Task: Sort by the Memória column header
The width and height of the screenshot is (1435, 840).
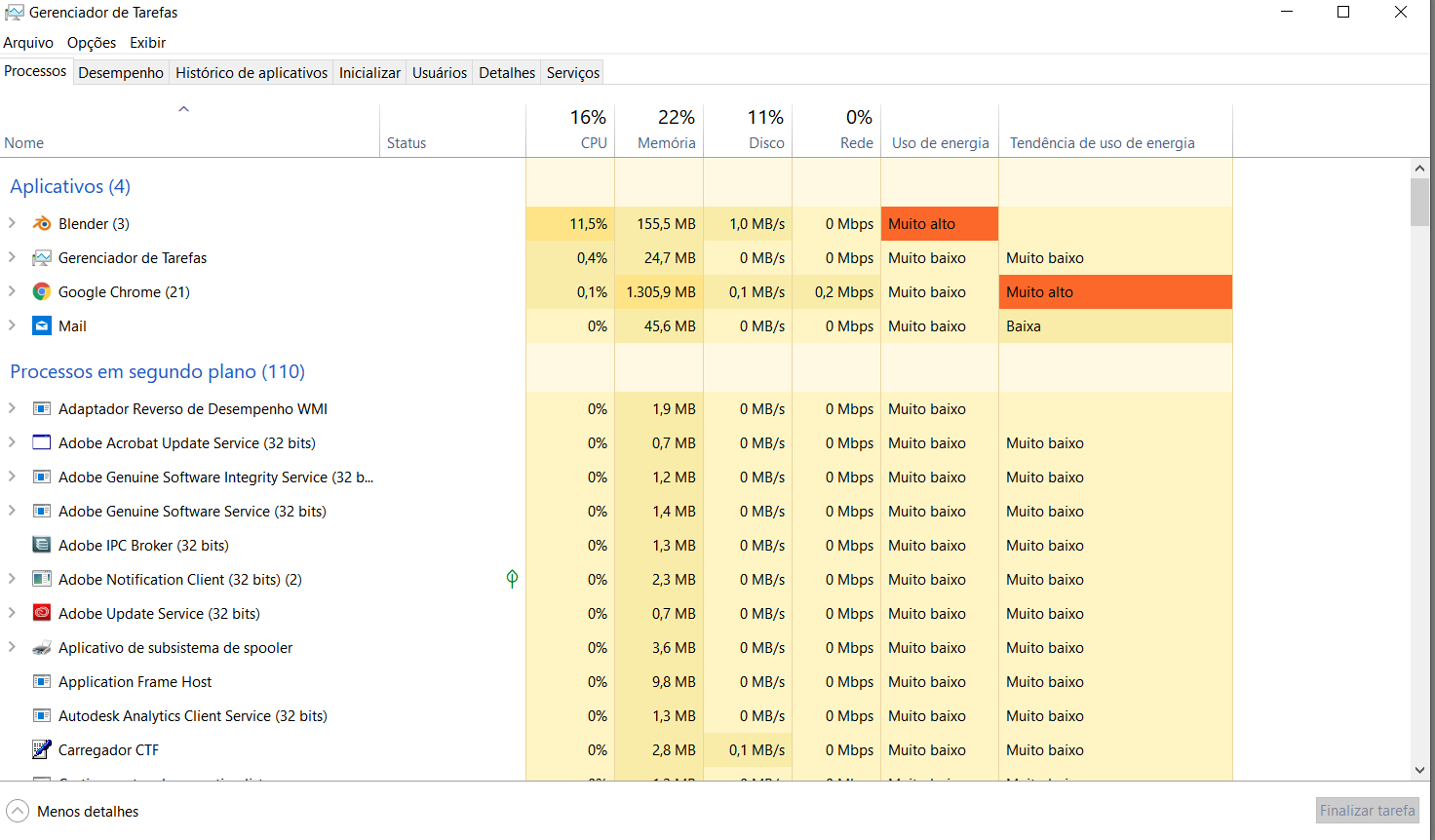Action: click(659, 131)
